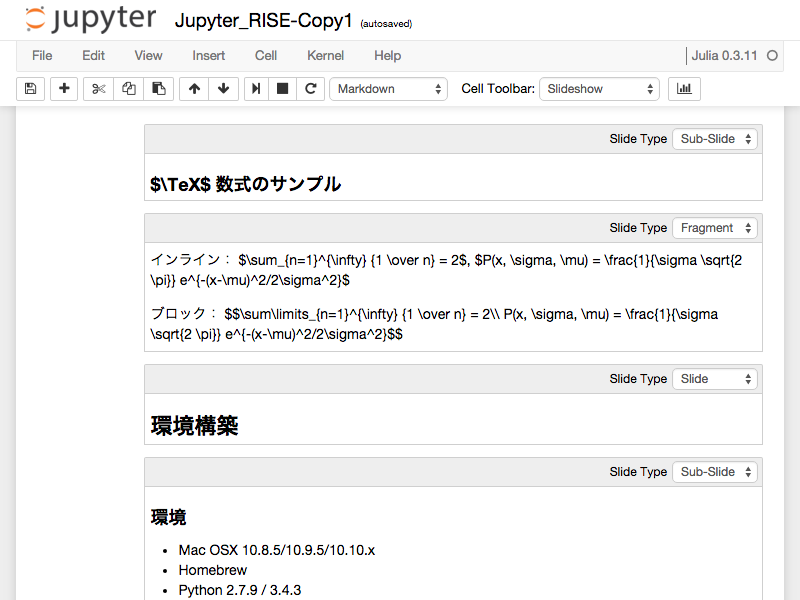Rename the notebook Jupyter_RISE-Copy1 title

pyautogui.click(x=263, y=18)
